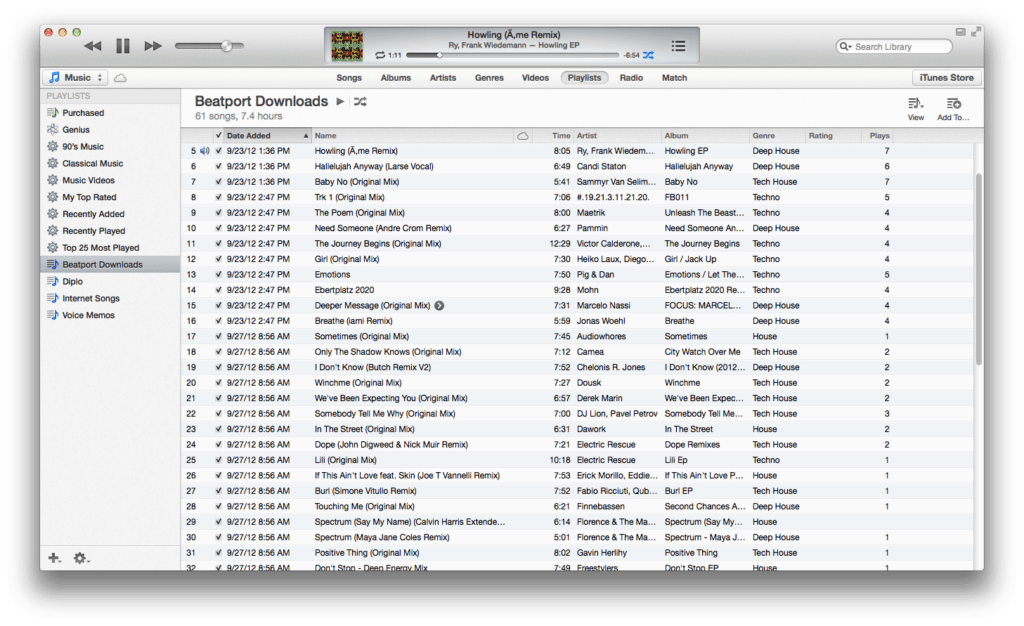Click the now-playing speaker icon
This screenshot has width=1024, height=626.
click(x=204, y=151)
